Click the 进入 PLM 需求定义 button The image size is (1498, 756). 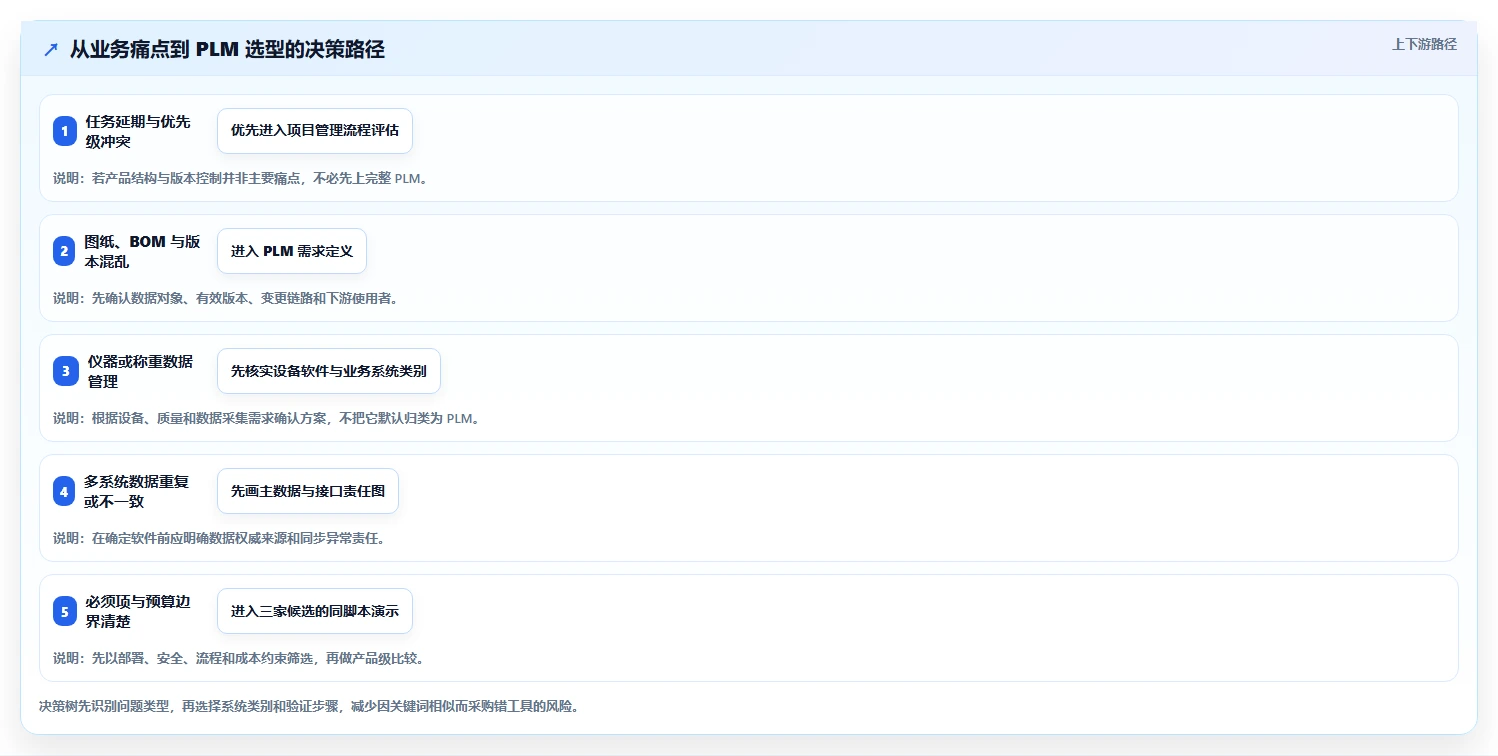click(x=292, y=251)
